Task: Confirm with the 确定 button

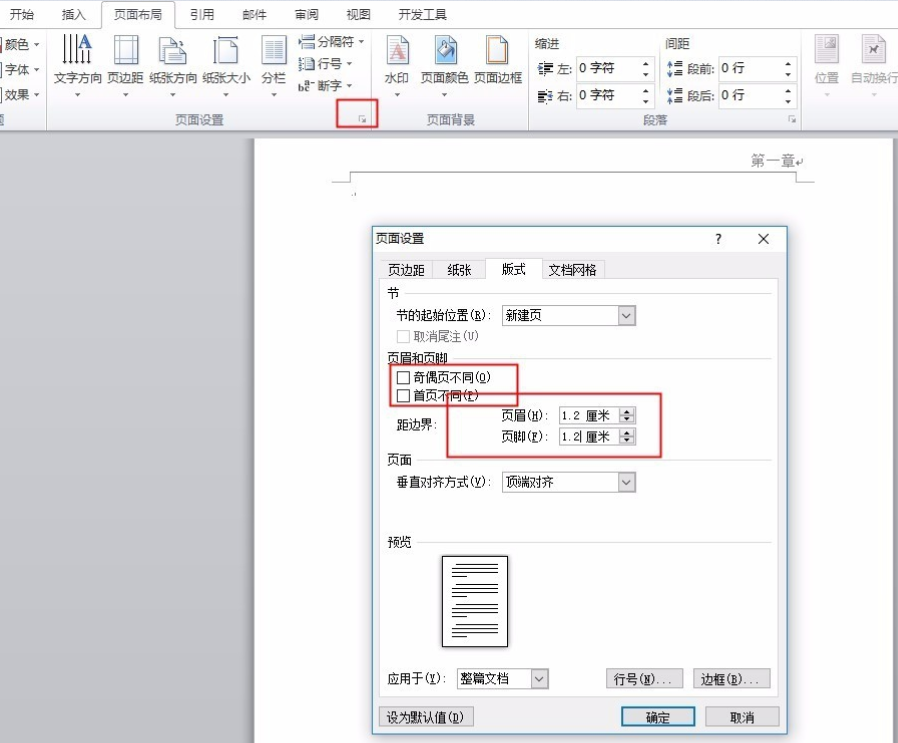Action: [658, 717]
